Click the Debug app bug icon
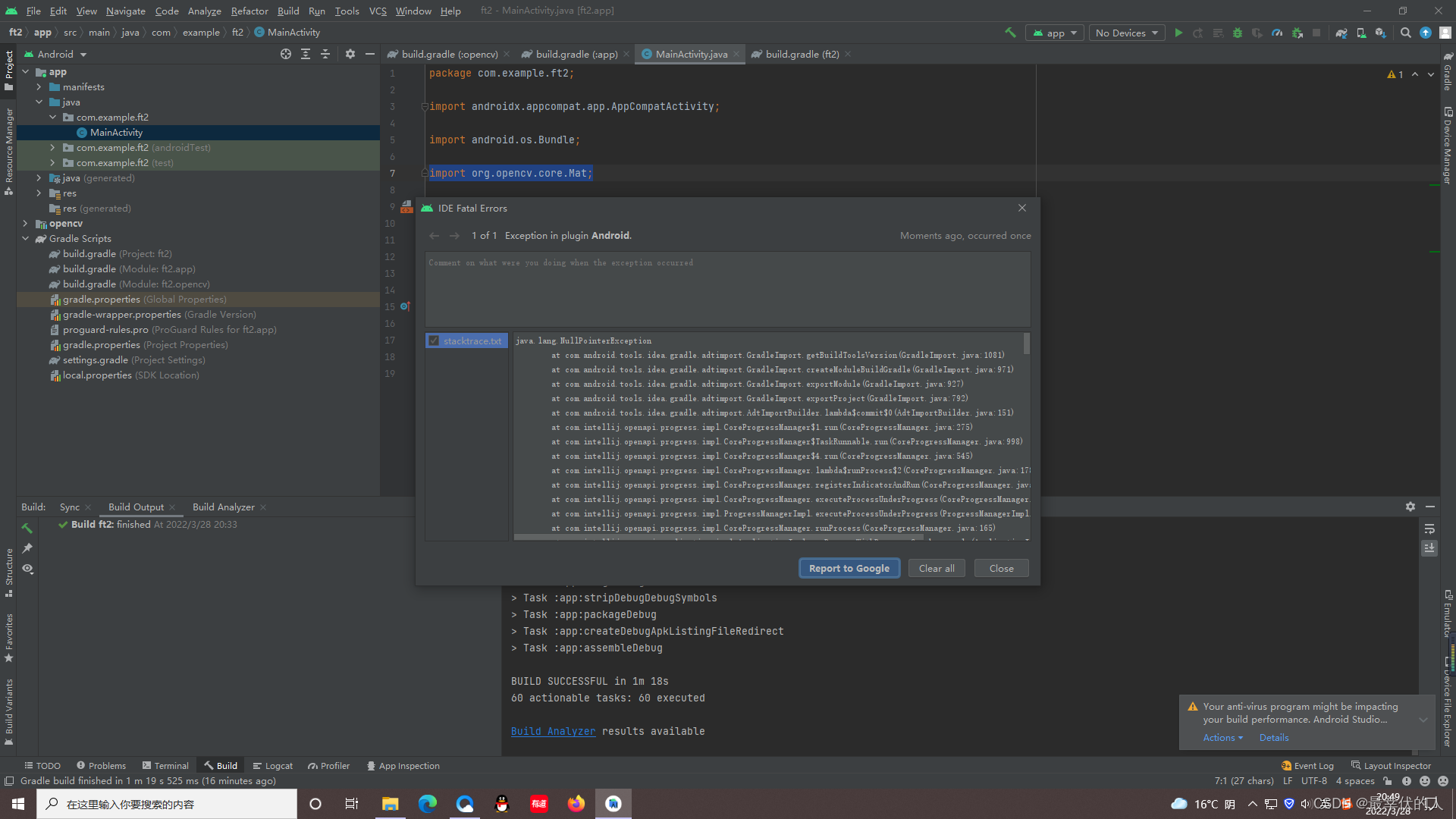The height and width of the screenshot is (819, 1456). (1238, 33)
